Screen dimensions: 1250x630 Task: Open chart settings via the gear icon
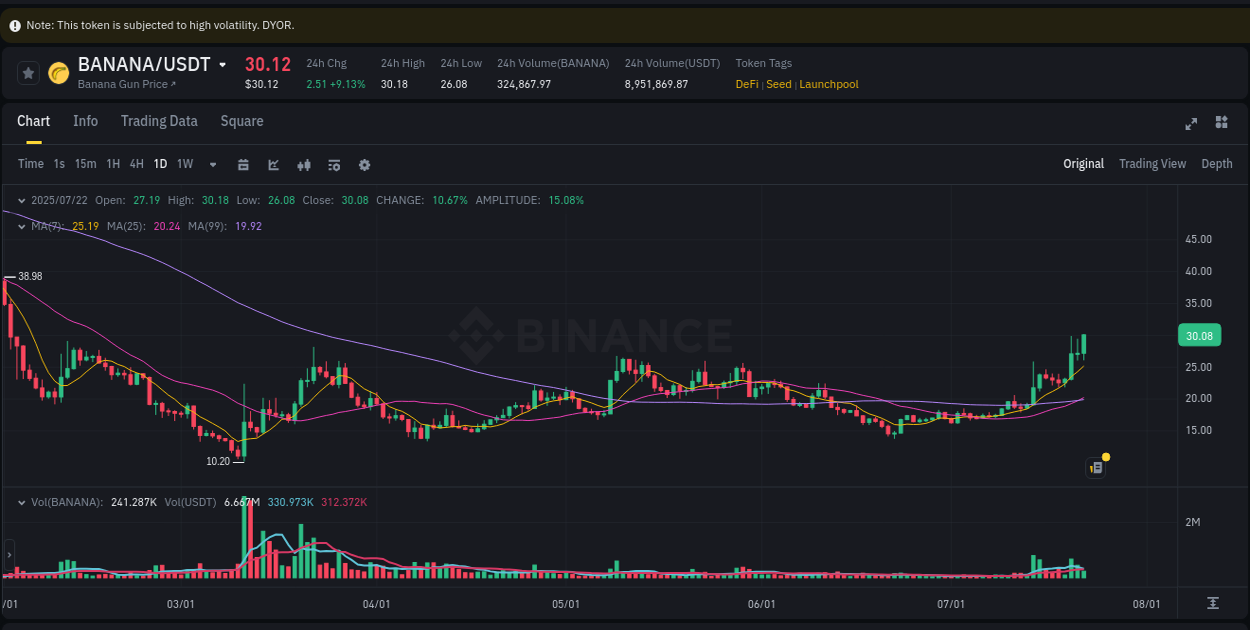364,163
